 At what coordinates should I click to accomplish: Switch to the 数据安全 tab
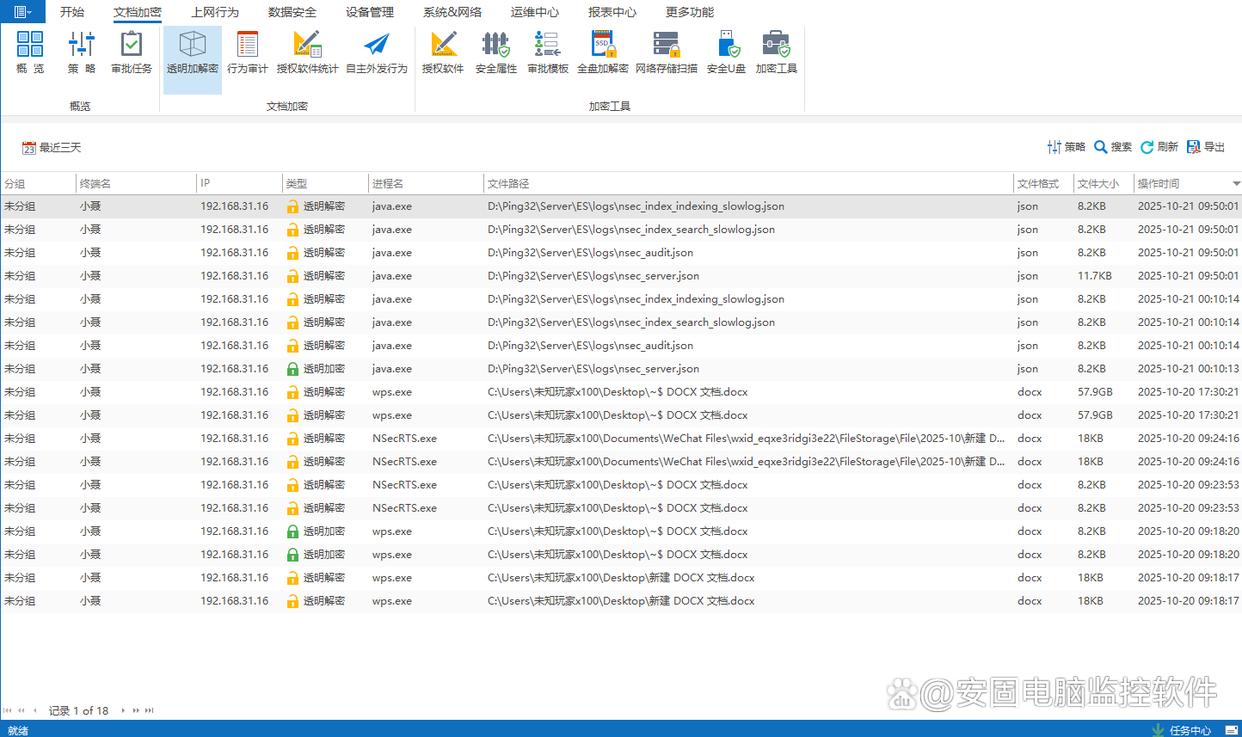(292, 12)
